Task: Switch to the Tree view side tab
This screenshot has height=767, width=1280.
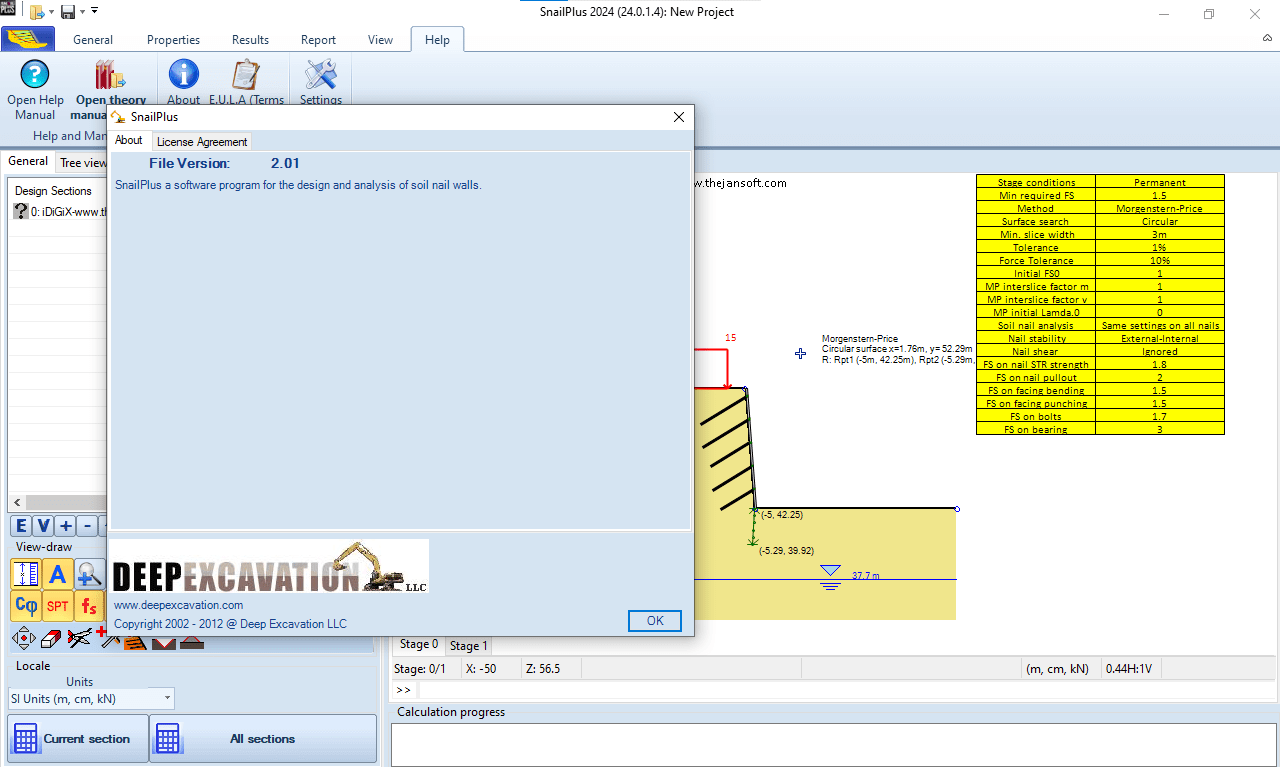Action: click(83, 162)
